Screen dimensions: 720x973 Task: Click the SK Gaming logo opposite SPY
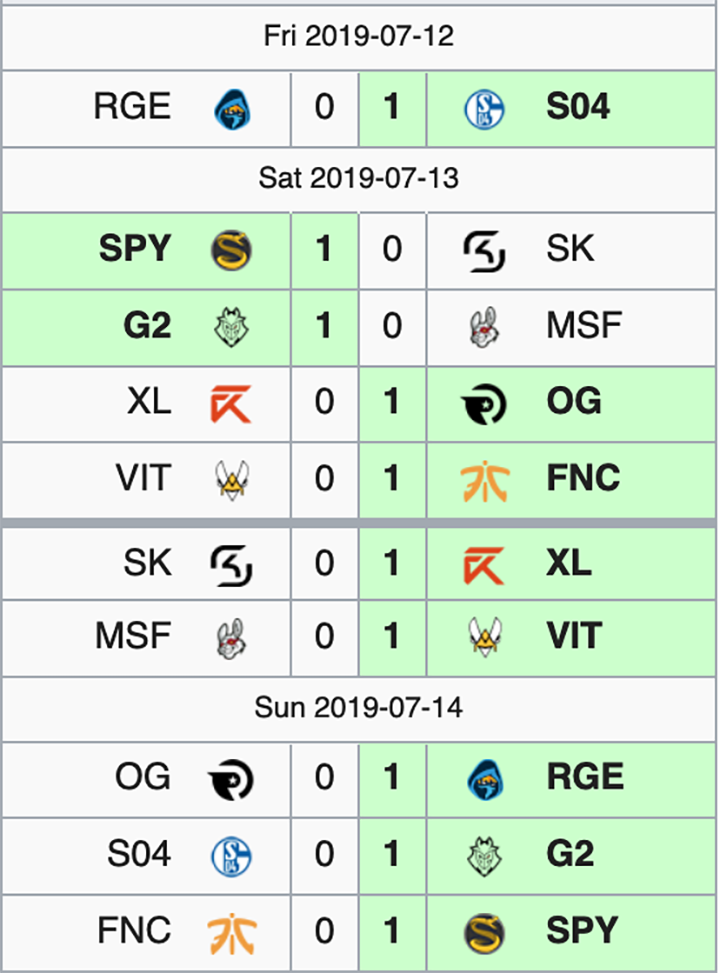484,251
